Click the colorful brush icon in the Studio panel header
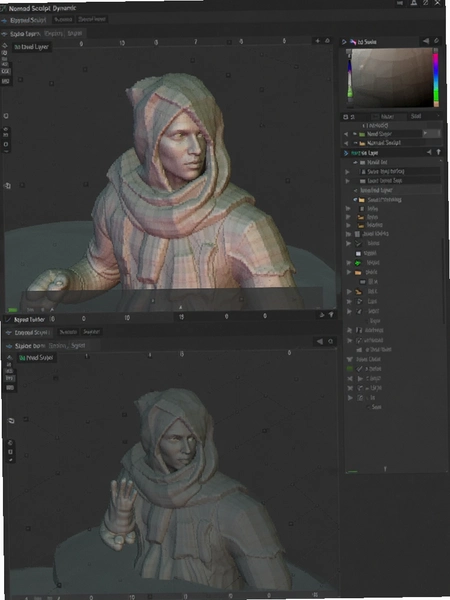This screenshot has height=600, width=450. (x=353, y=42)
